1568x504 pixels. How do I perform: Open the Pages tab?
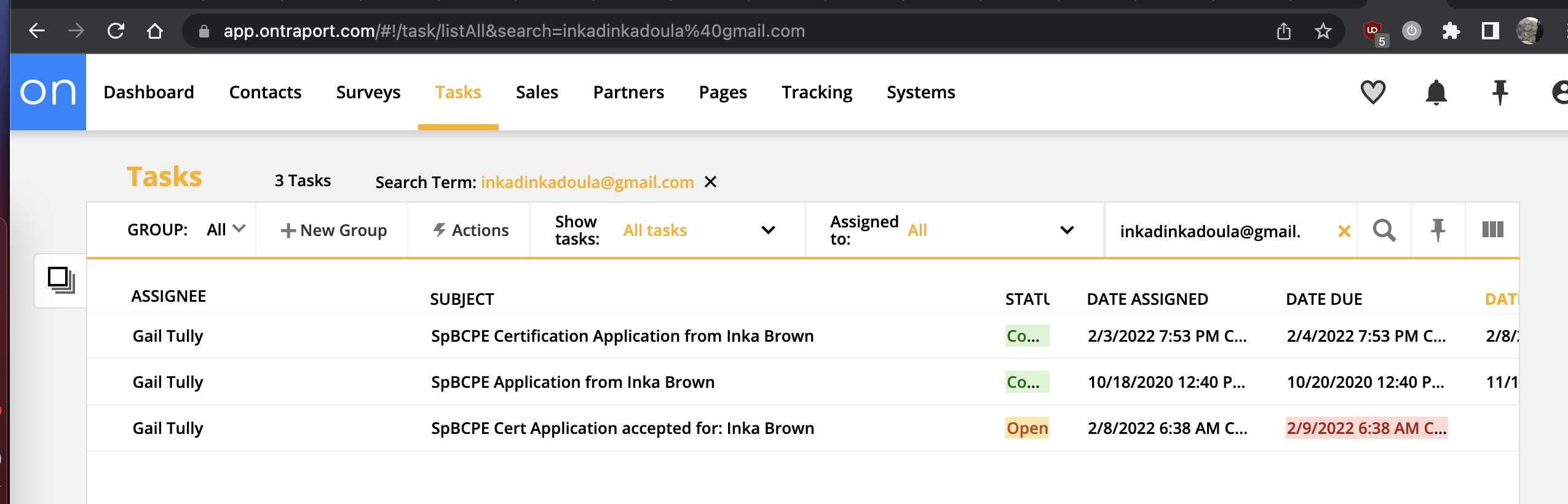(x=723, y=92)
